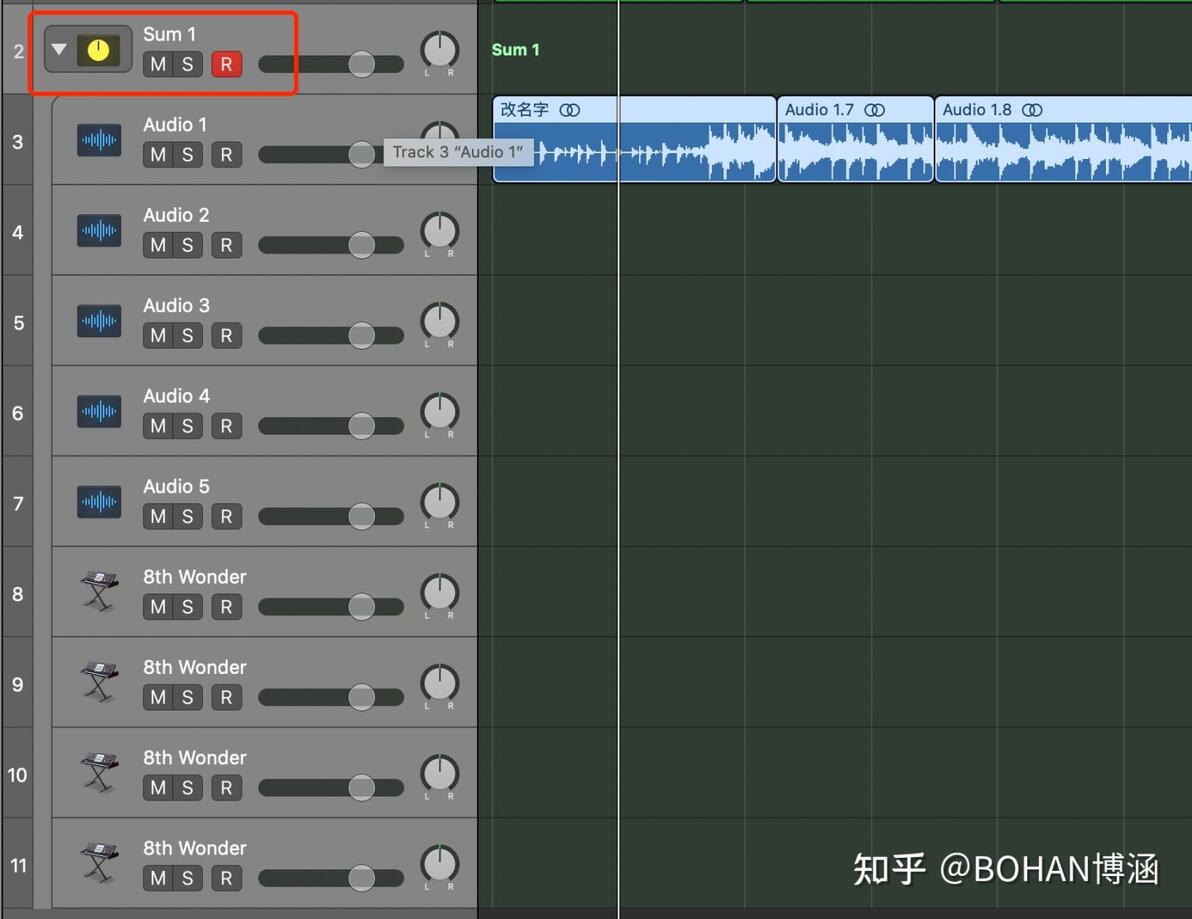Click the Audio 5 waveform track icon
The height and width of the screenshot is (919, 1192).
click(x=99, y=502)
